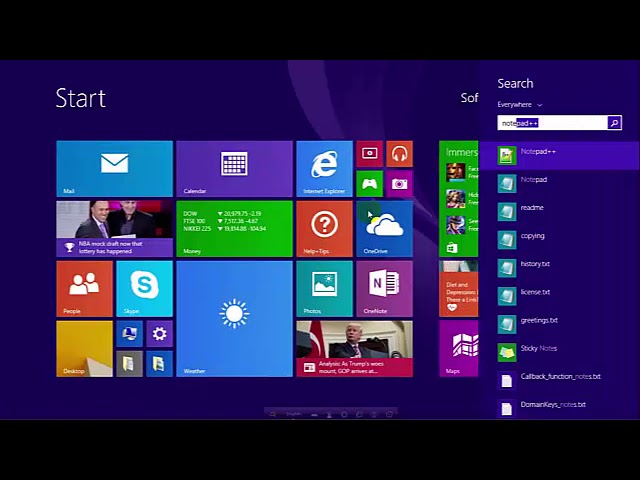Open the license.txt search result
Screen dimensions: 640x480
click(x=559, y=296)
